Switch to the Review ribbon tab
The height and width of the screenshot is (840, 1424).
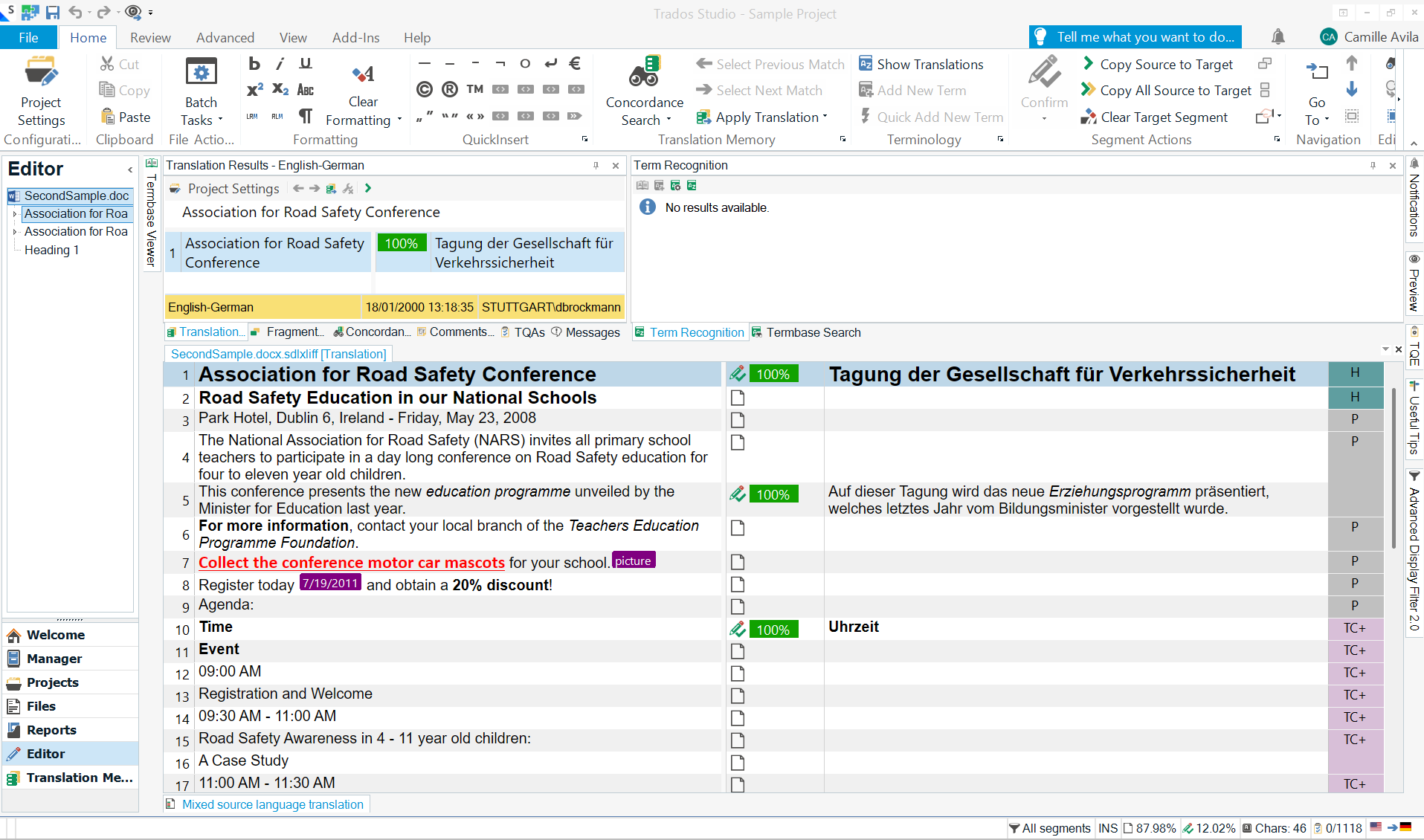(150, 37)
